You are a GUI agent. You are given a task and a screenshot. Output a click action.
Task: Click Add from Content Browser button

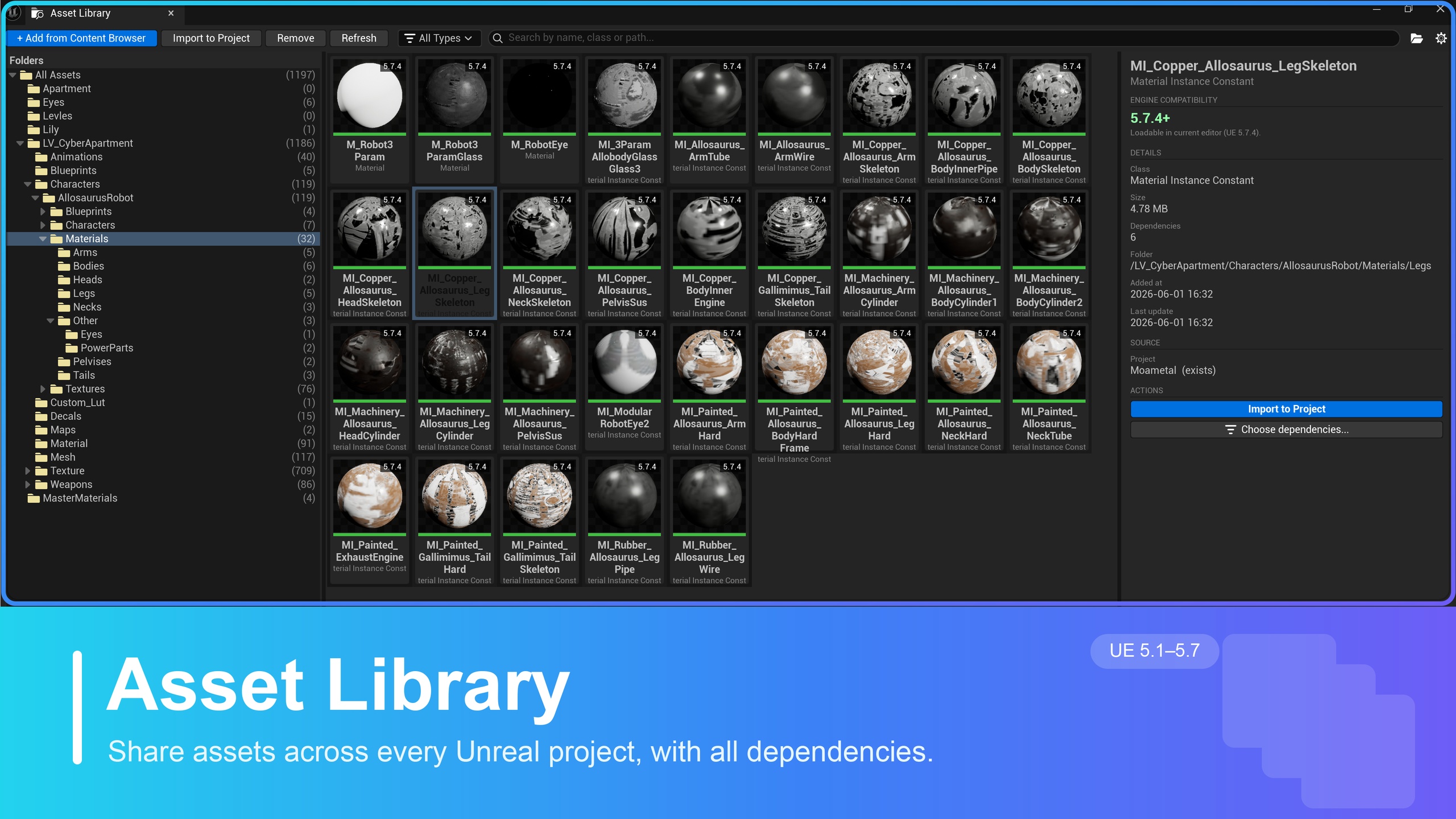pos(81,38)
